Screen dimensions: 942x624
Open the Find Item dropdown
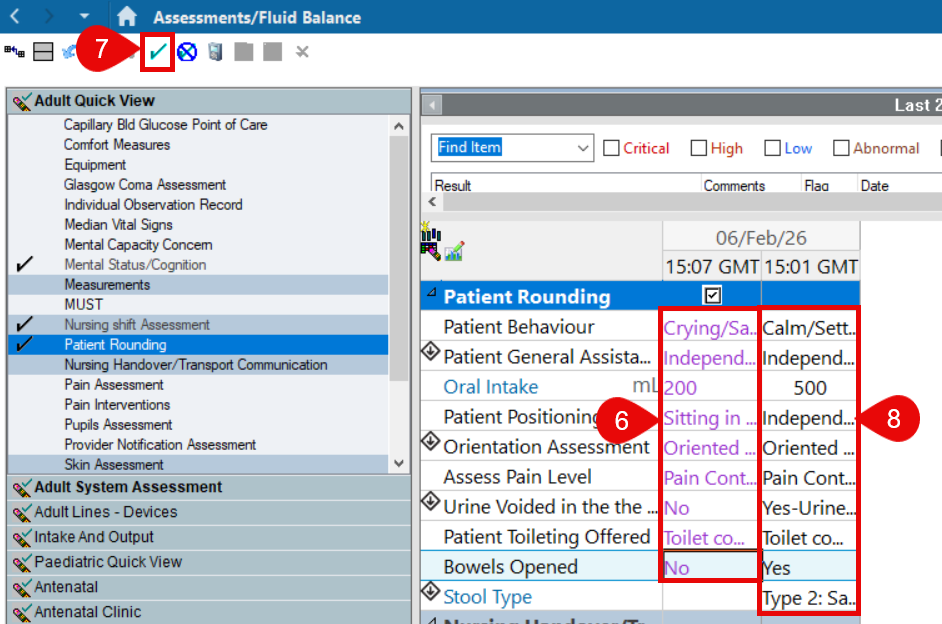pos(584,148)
